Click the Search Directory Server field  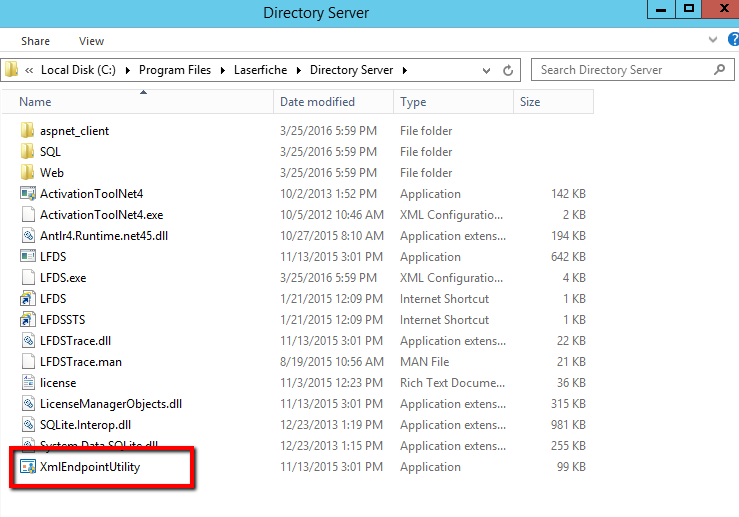tap(632, 70)
